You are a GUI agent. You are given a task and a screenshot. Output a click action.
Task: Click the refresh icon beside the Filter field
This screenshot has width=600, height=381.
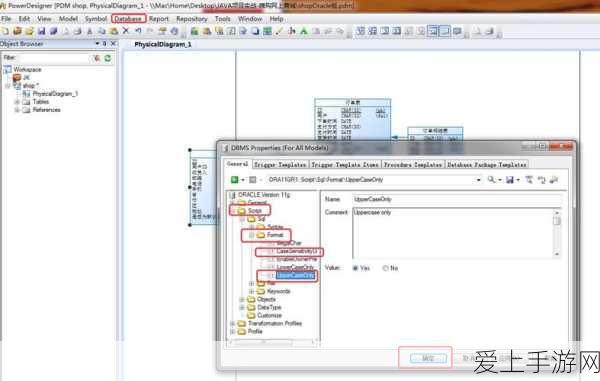point(108,58)
